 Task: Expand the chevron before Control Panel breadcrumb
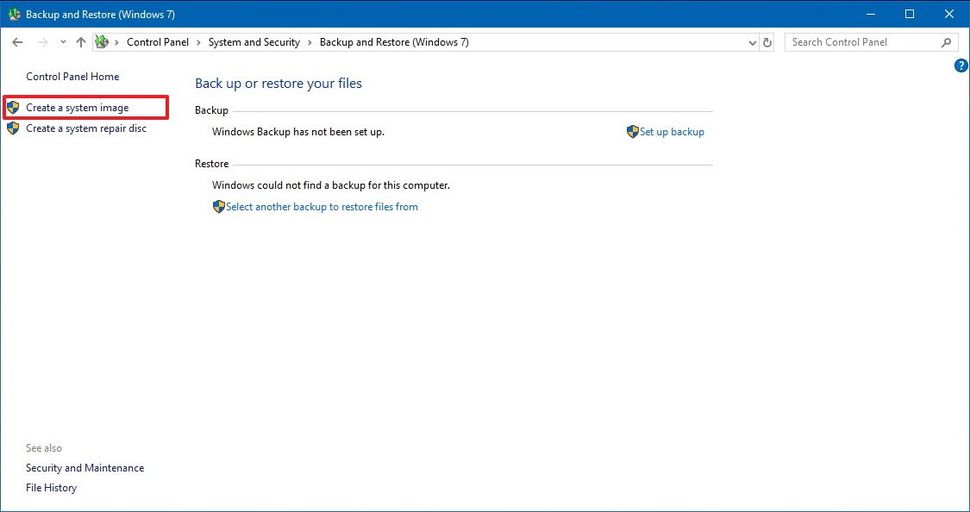tap(116, 43)
